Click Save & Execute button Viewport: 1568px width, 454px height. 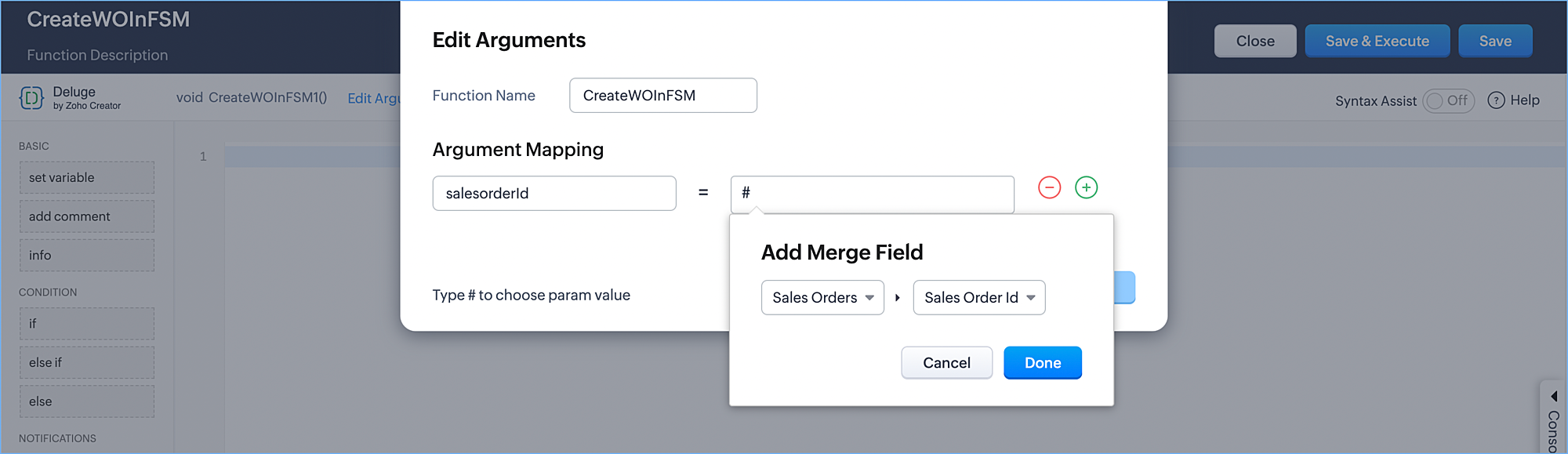[1377, 41]
